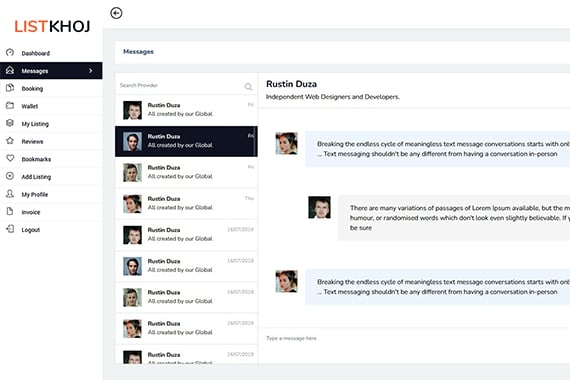Open Bookmarks from the sidebar
The width and height of the screenshot is (570, 380).
click(x=36, y=159)
